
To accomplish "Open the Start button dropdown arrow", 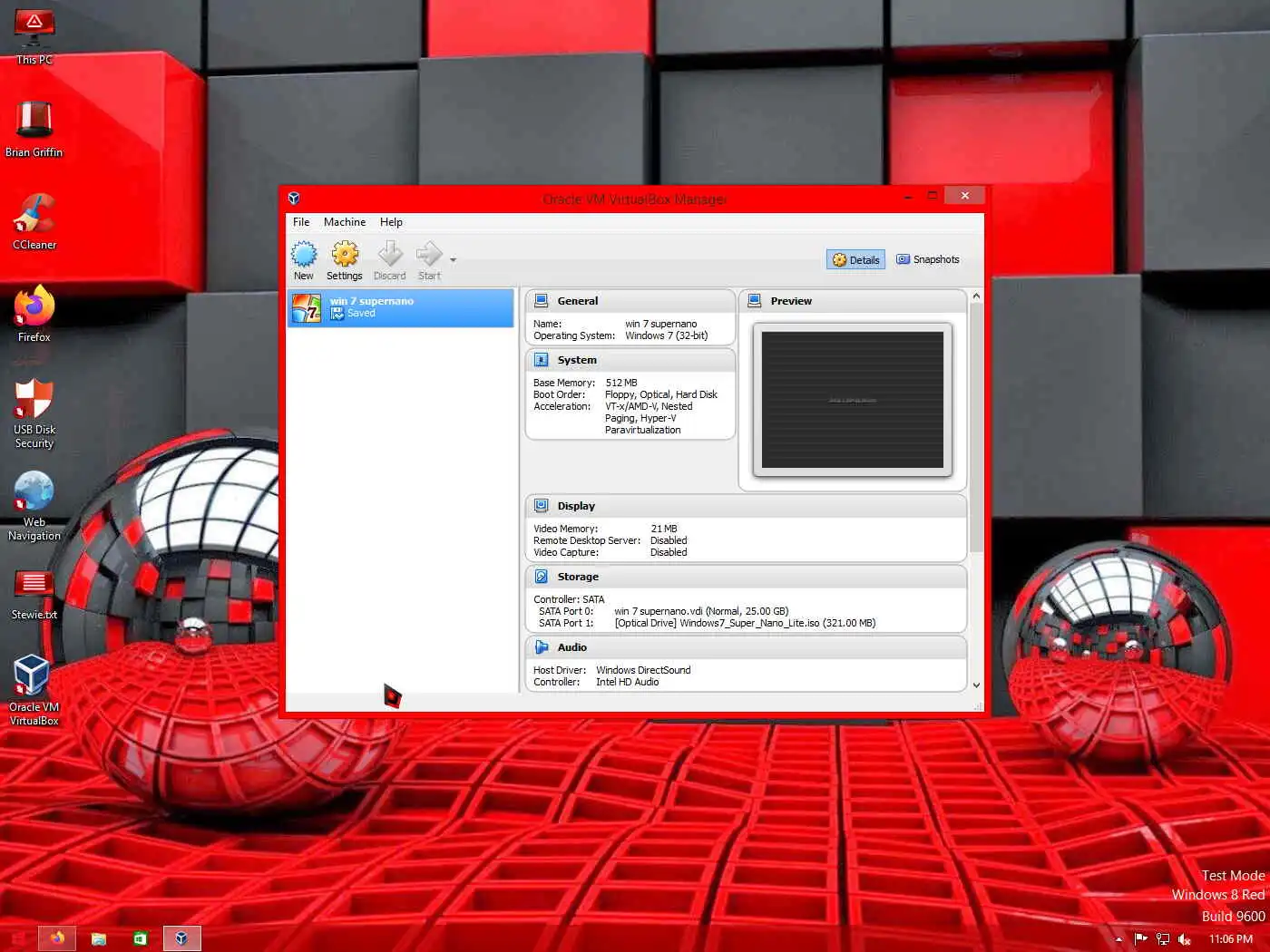I will pyautogui.click(x=453, y=260).
